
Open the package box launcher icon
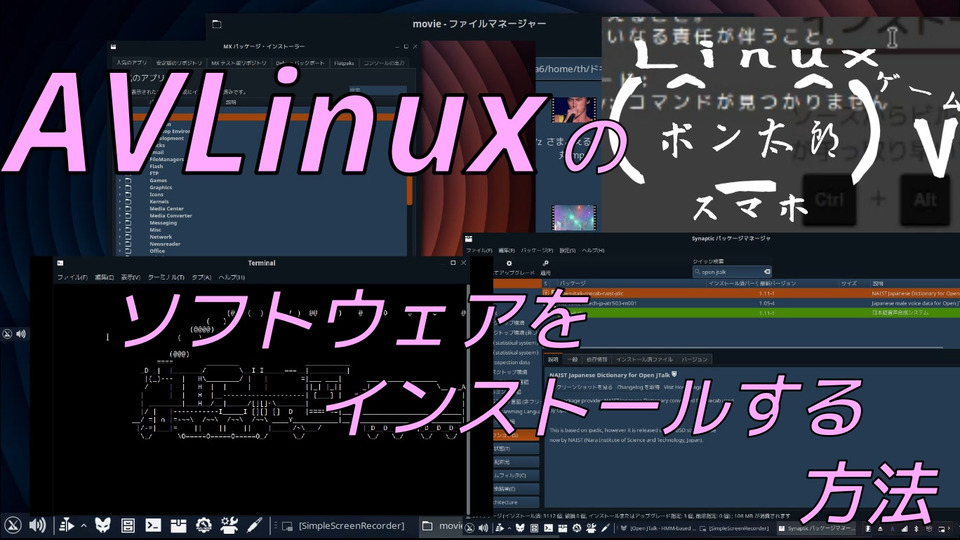point(178,525)
